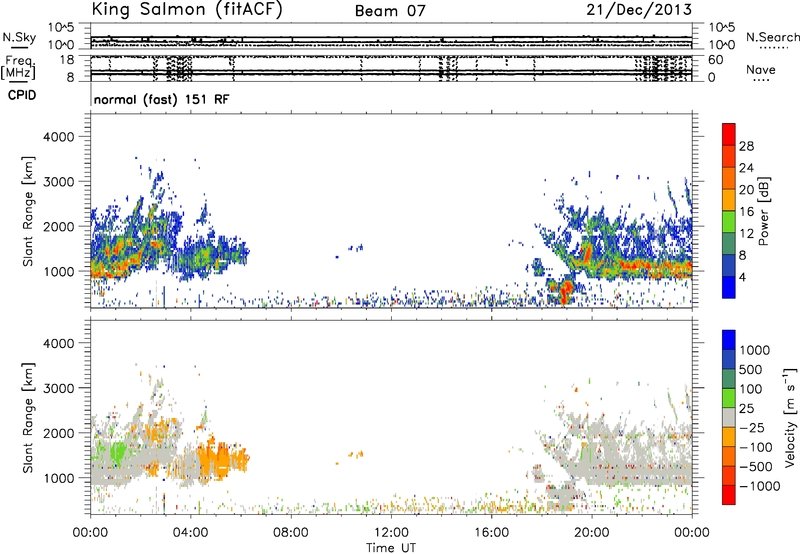The image size is (800, 554).
Task: Click the "24" power colorbar tick label
Action: click(746, 168)
